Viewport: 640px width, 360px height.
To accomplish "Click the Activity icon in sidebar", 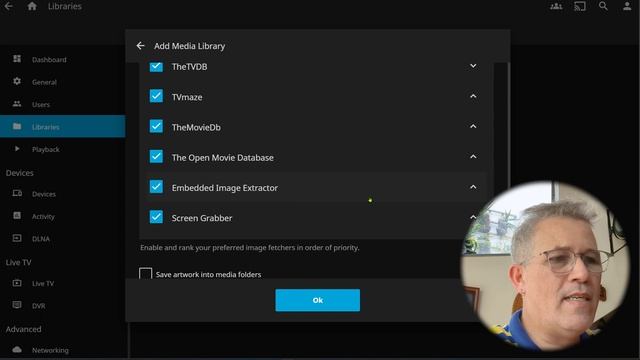I will tap(17, 216).
